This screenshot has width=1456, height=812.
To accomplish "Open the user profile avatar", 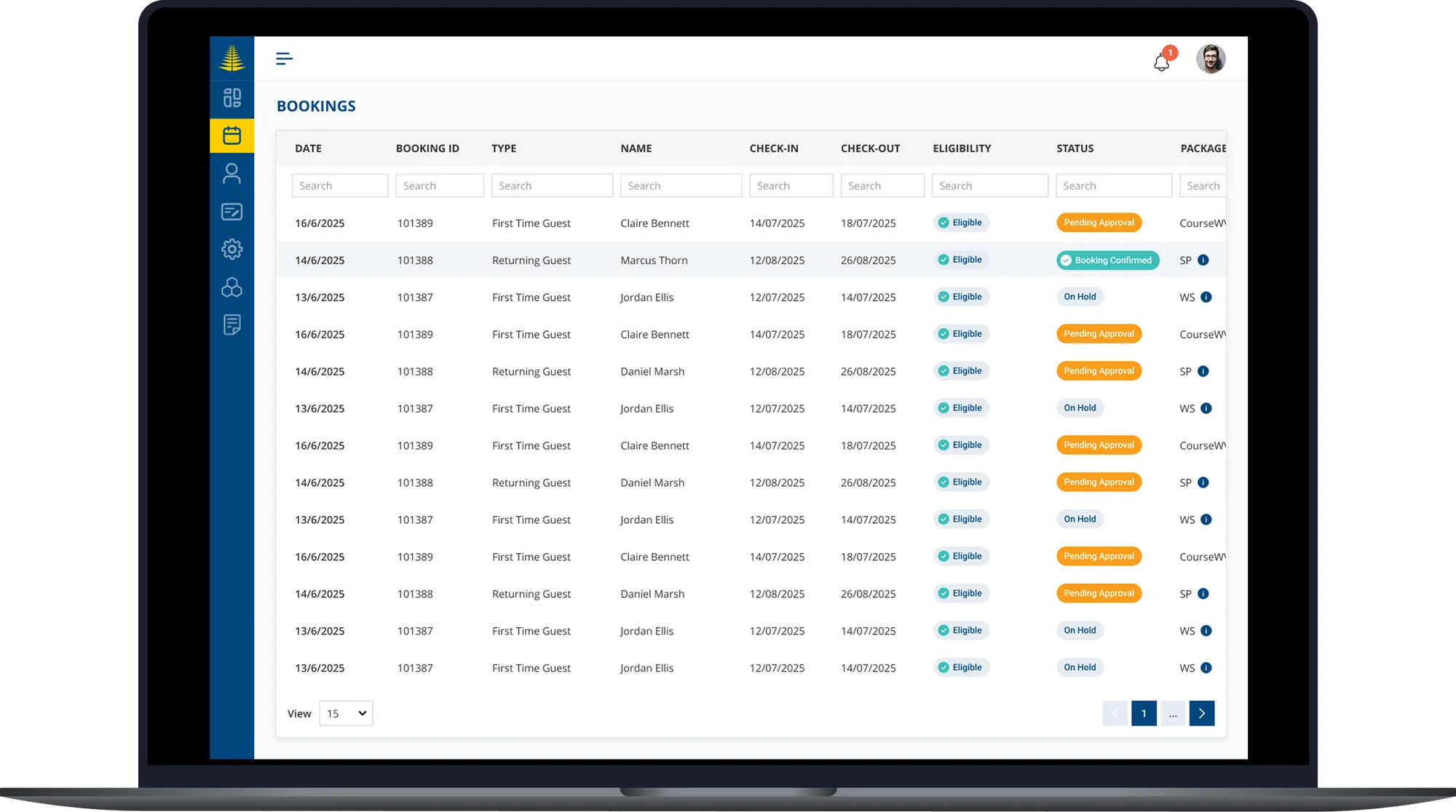I will point(1211,59).
